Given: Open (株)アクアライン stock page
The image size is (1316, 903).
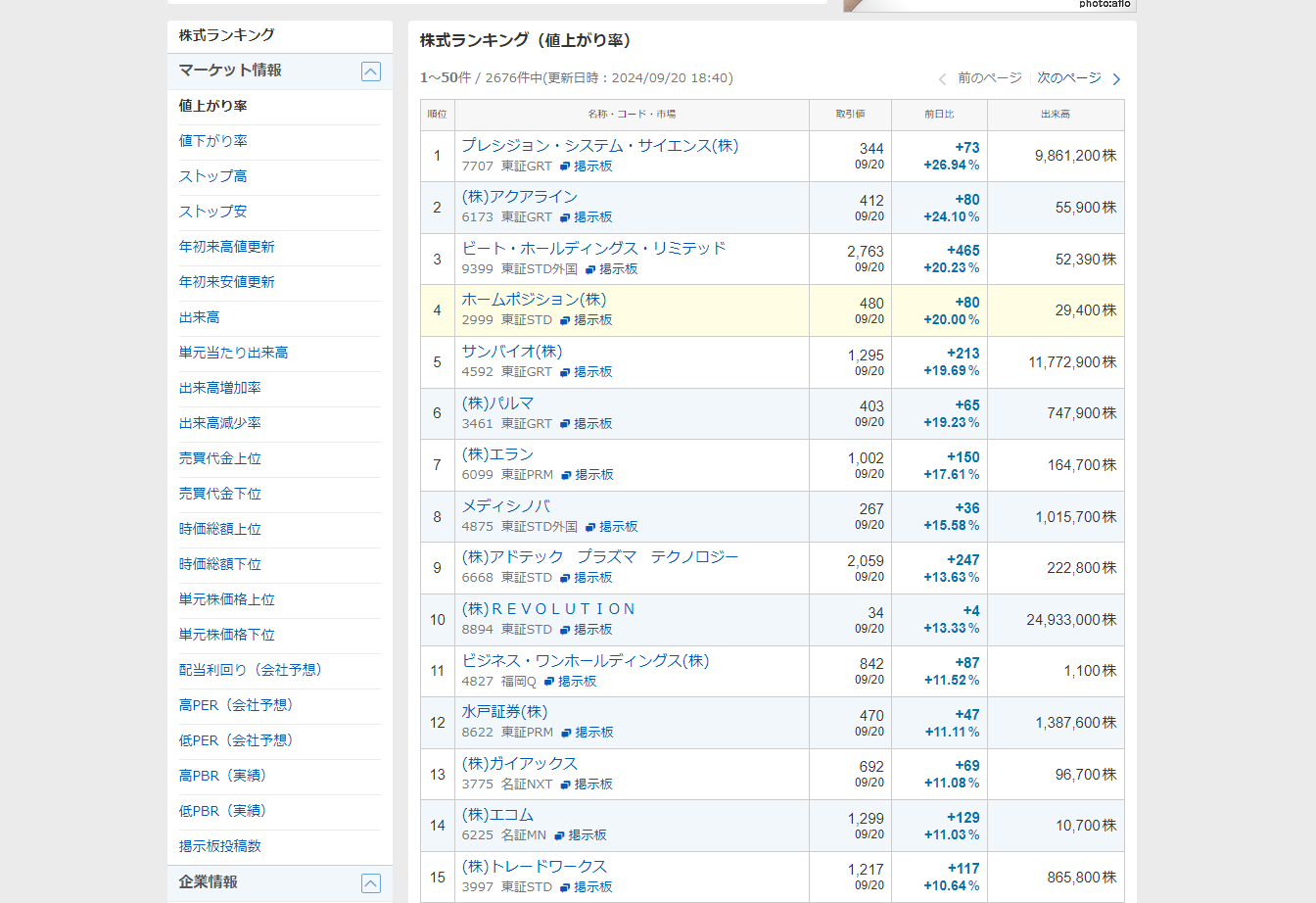Looking at the screenshot, I should [520, 197].
